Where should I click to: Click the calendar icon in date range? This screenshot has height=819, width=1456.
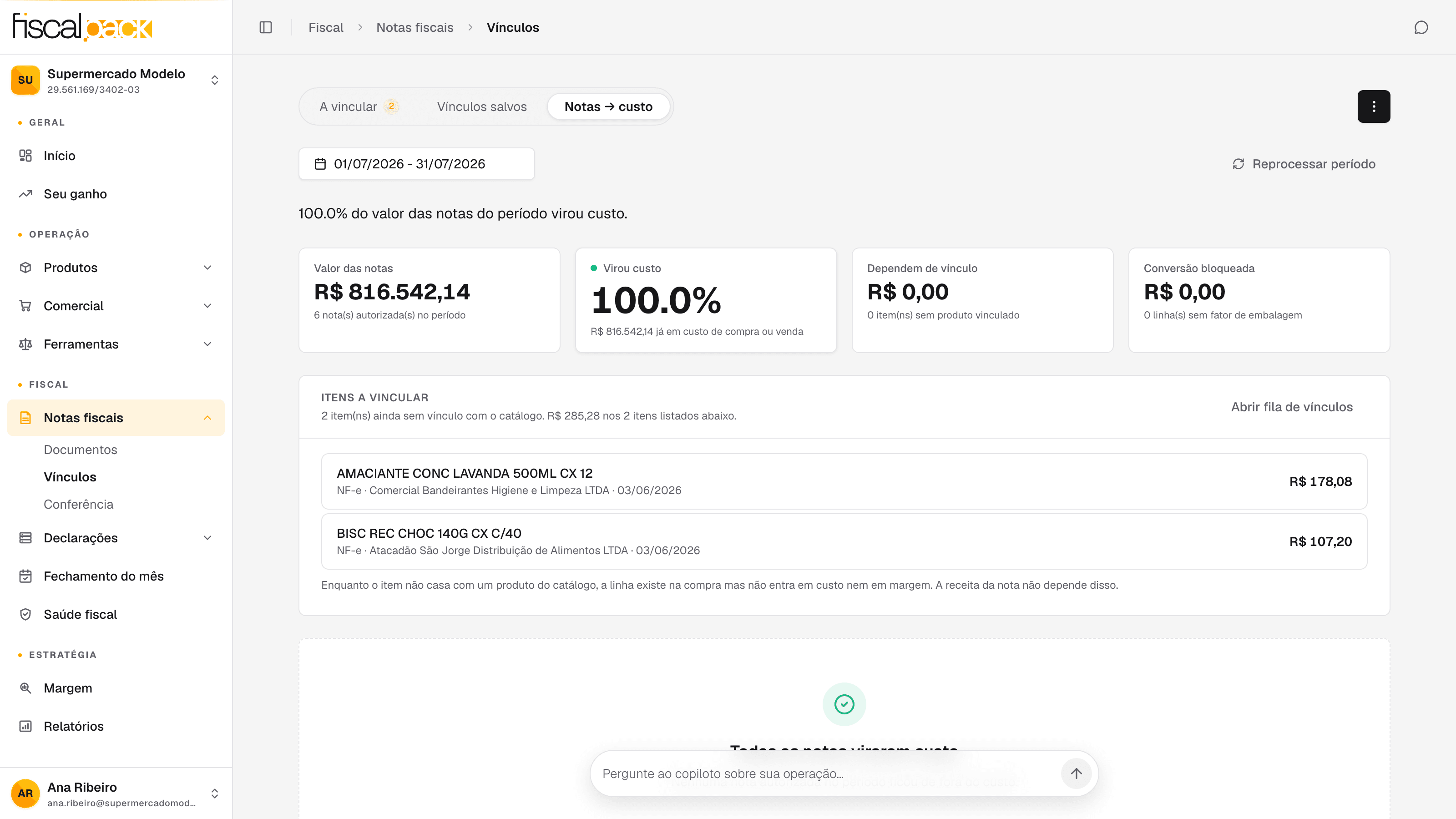coord(320,164)
